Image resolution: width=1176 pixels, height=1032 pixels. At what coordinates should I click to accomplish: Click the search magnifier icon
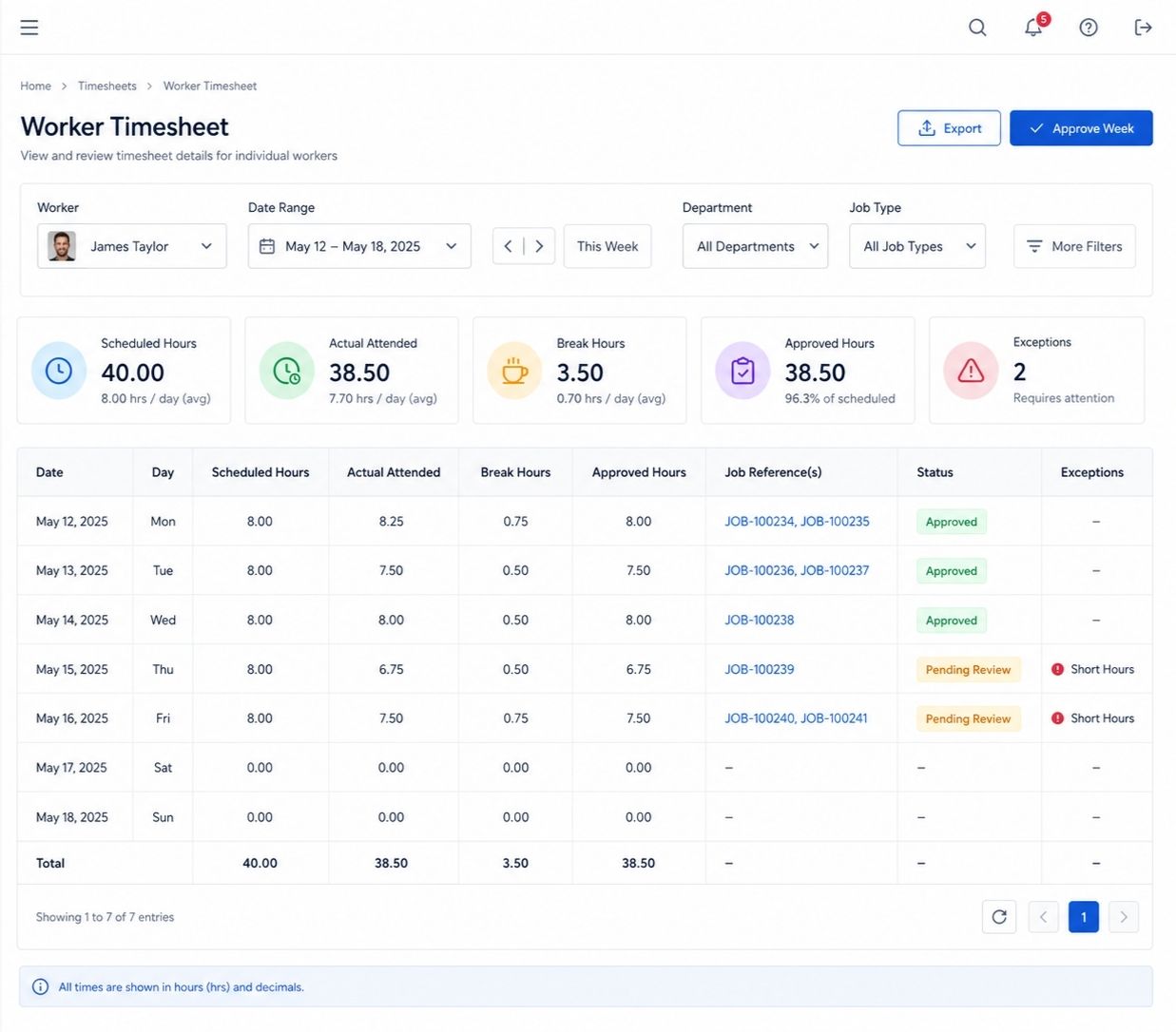click(977, 28)
